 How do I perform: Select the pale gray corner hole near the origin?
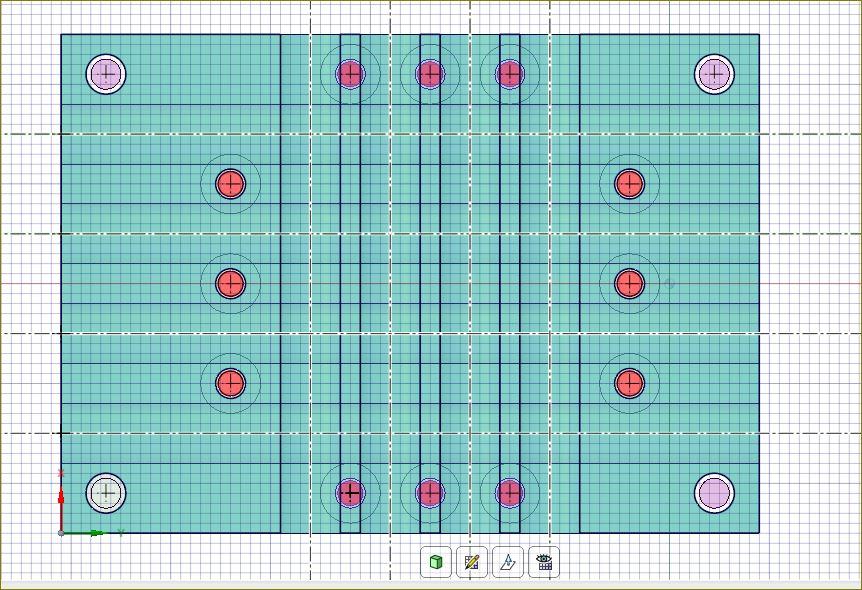click(106, 493)
